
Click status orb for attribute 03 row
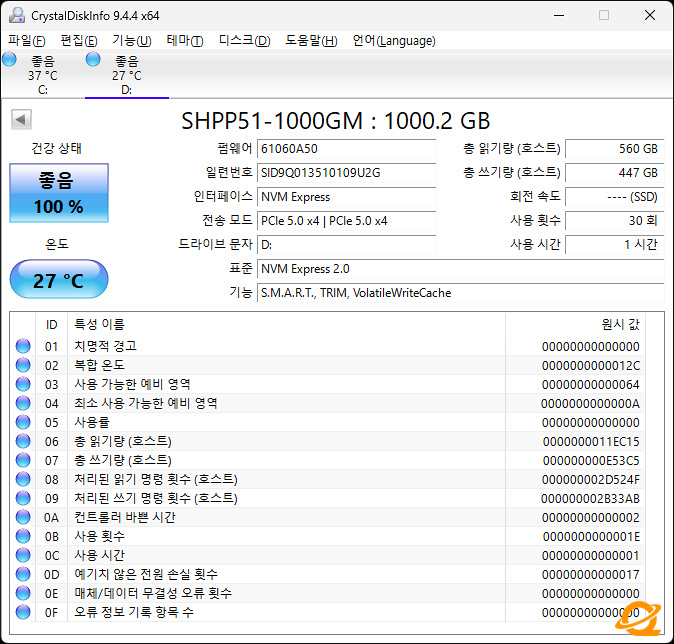point(23,384)
